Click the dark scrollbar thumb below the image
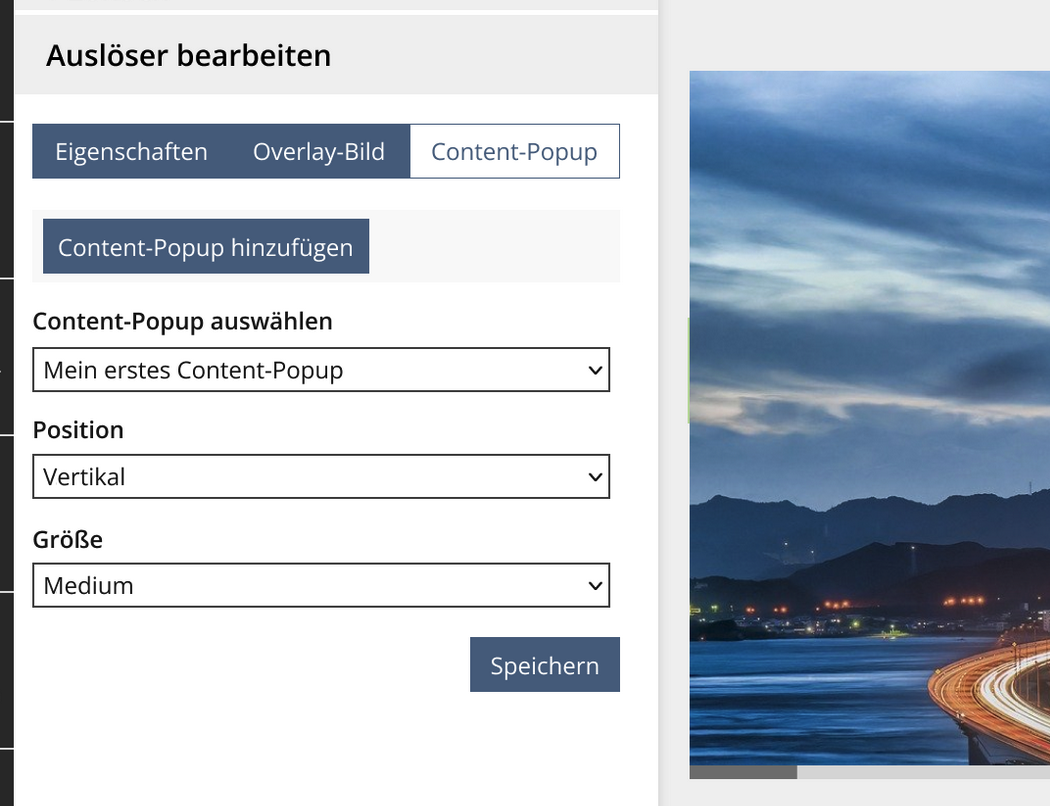The width and height of the screenshot is (1050, 806). pos(743,772)
